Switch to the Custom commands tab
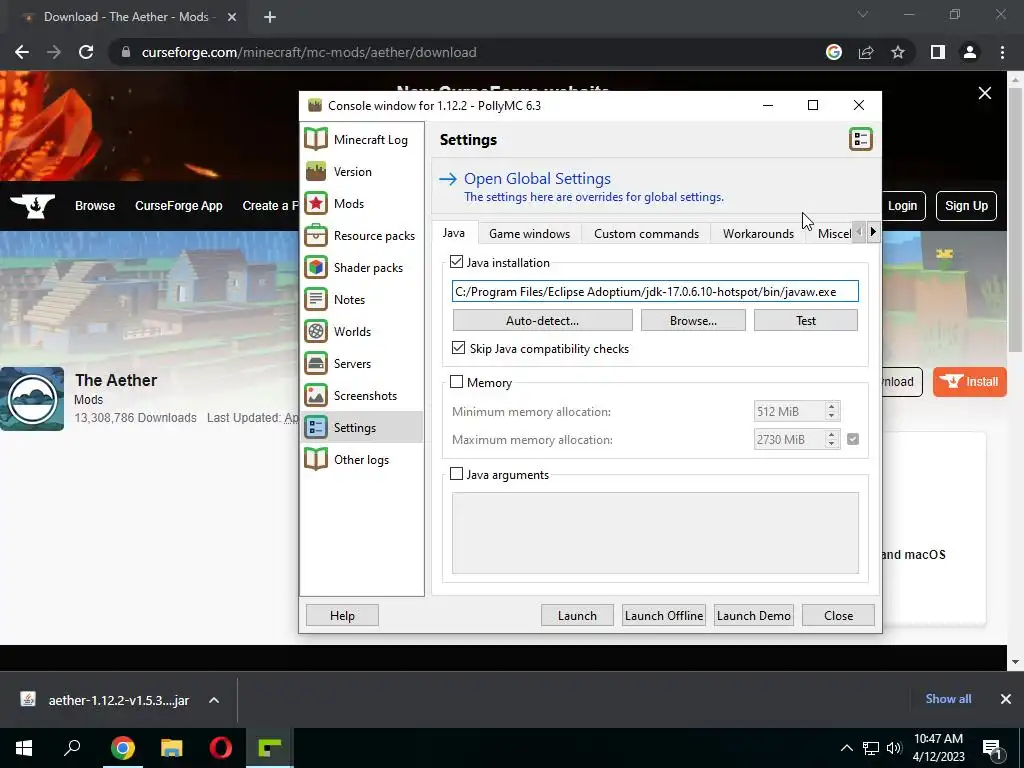This screenshot has height=768, width=1024. pyautogui.click(x=647, y=234)
